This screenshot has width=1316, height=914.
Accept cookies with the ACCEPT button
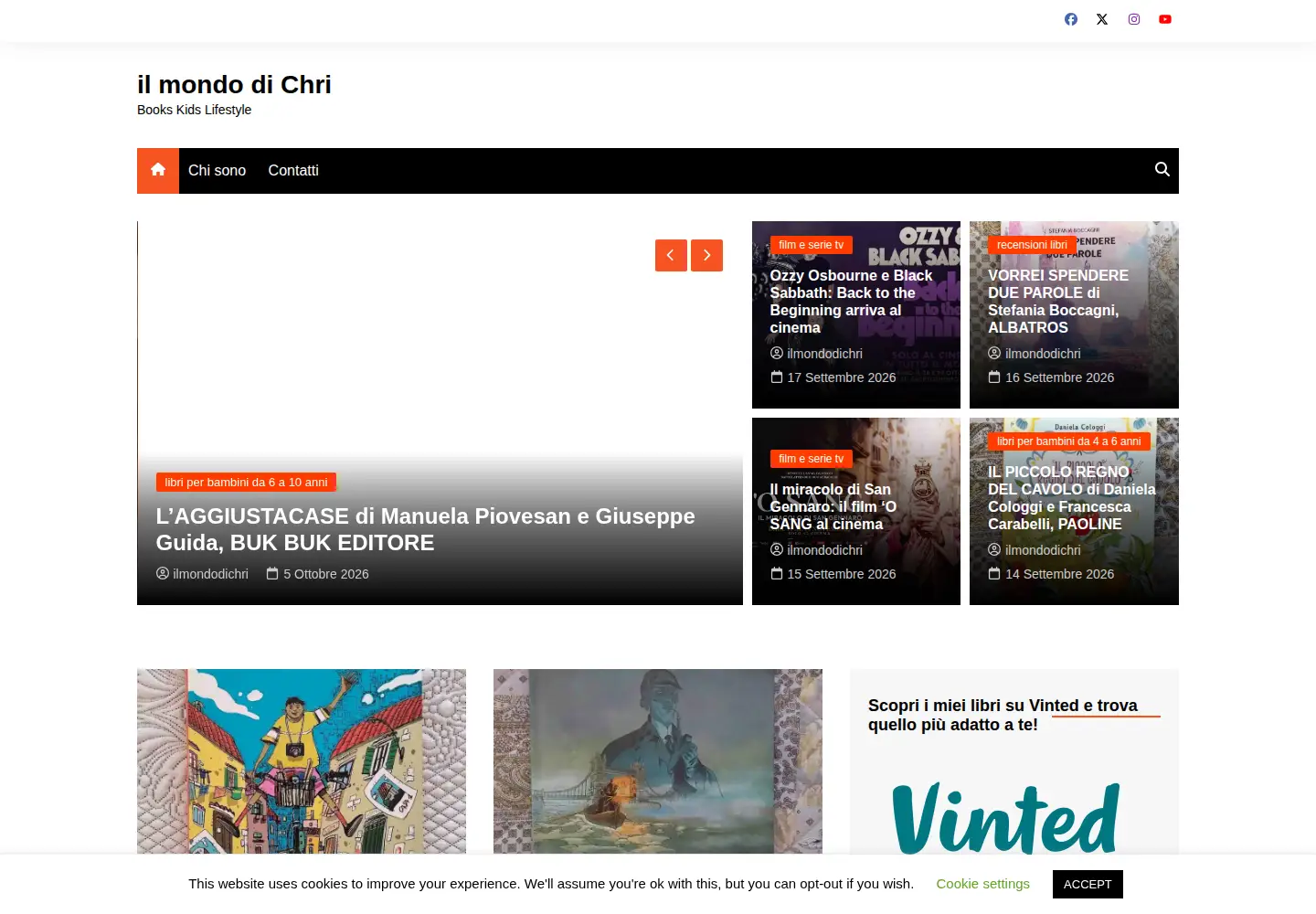[1088, 884]
